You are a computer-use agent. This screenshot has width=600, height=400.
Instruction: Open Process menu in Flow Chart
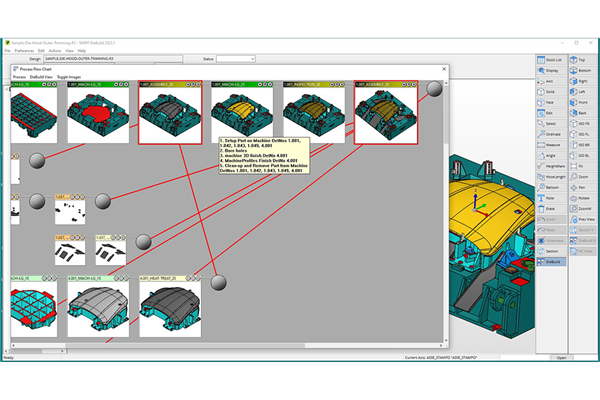coord(19,77)
